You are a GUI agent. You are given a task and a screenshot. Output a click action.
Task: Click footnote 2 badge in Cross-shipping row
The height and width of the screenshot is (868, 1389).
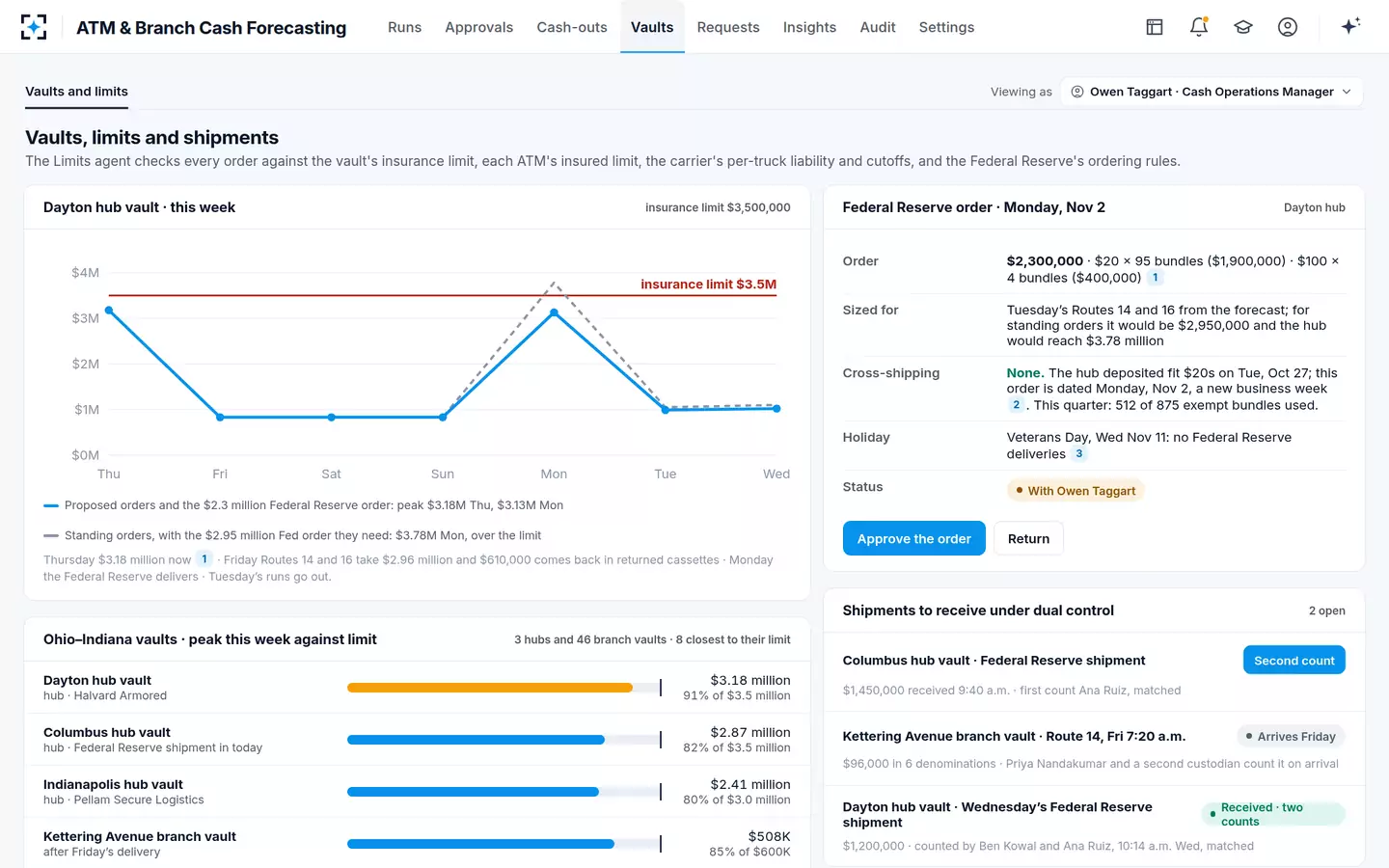pyautogui.click(x=1017, y=405)
